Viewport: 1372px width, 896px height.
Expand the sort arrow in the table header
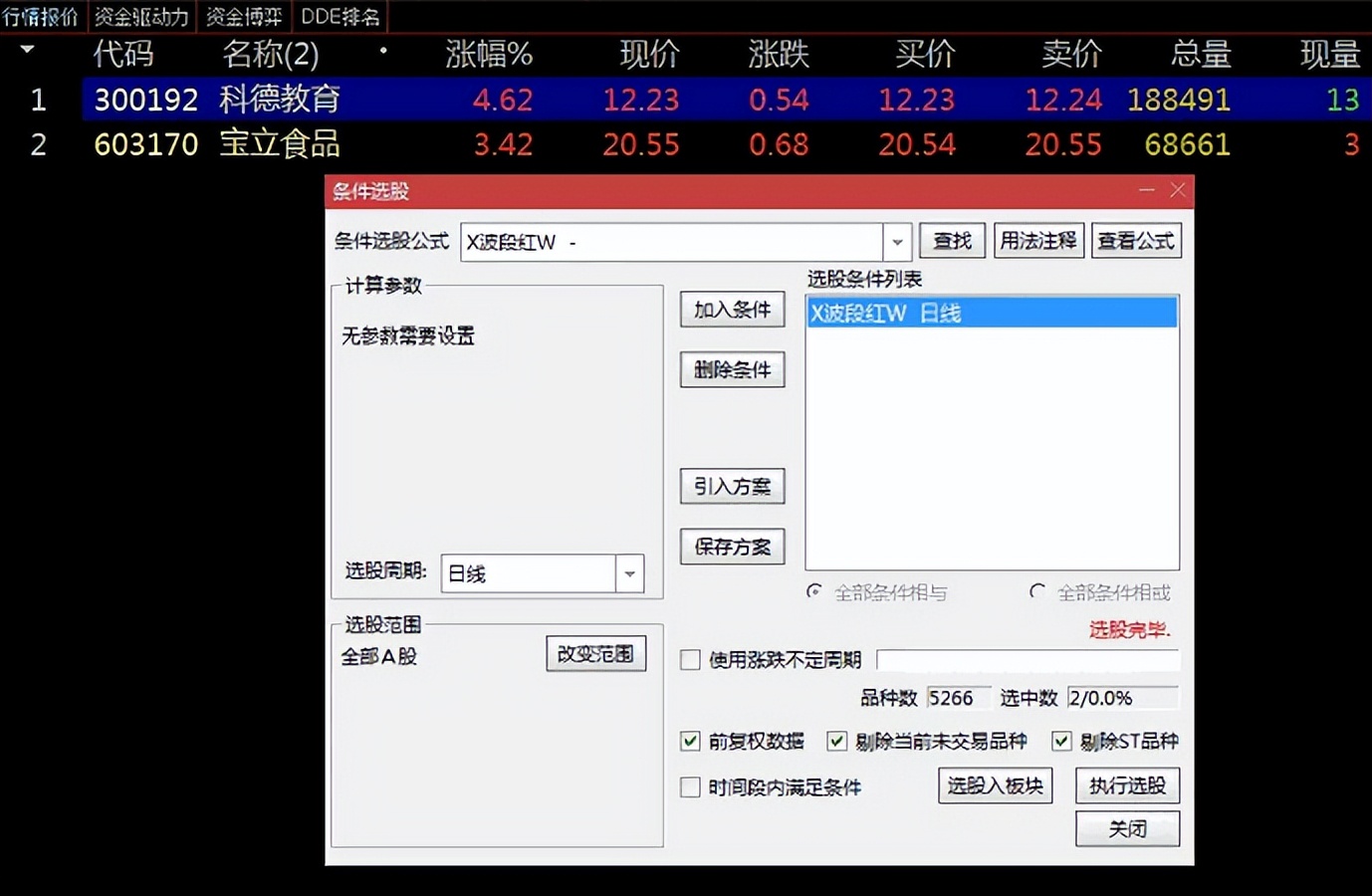click(x=27, y=49)
